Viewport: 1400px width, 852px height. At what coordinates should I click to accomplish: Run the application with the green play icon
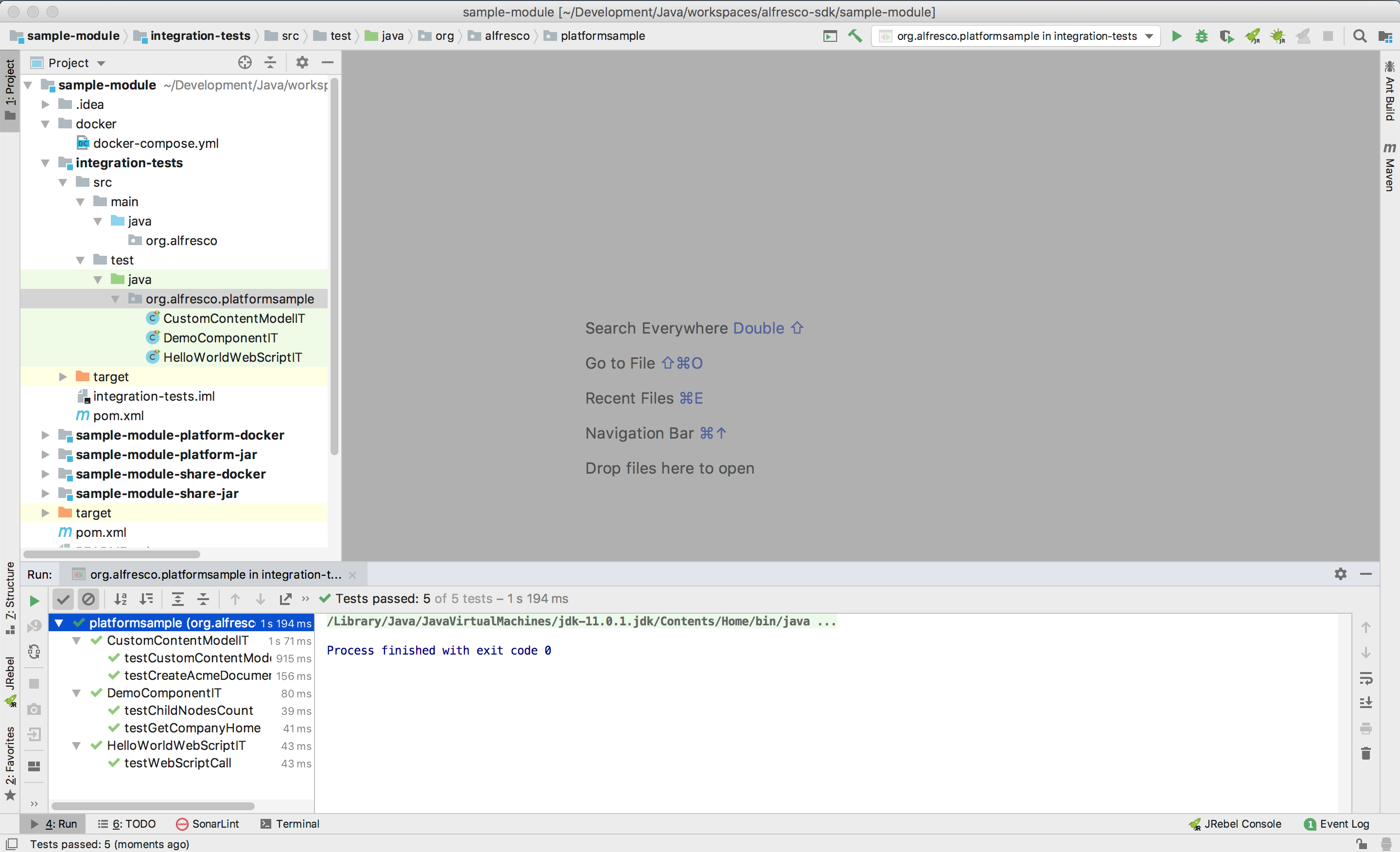click(x=1176, y=35)
